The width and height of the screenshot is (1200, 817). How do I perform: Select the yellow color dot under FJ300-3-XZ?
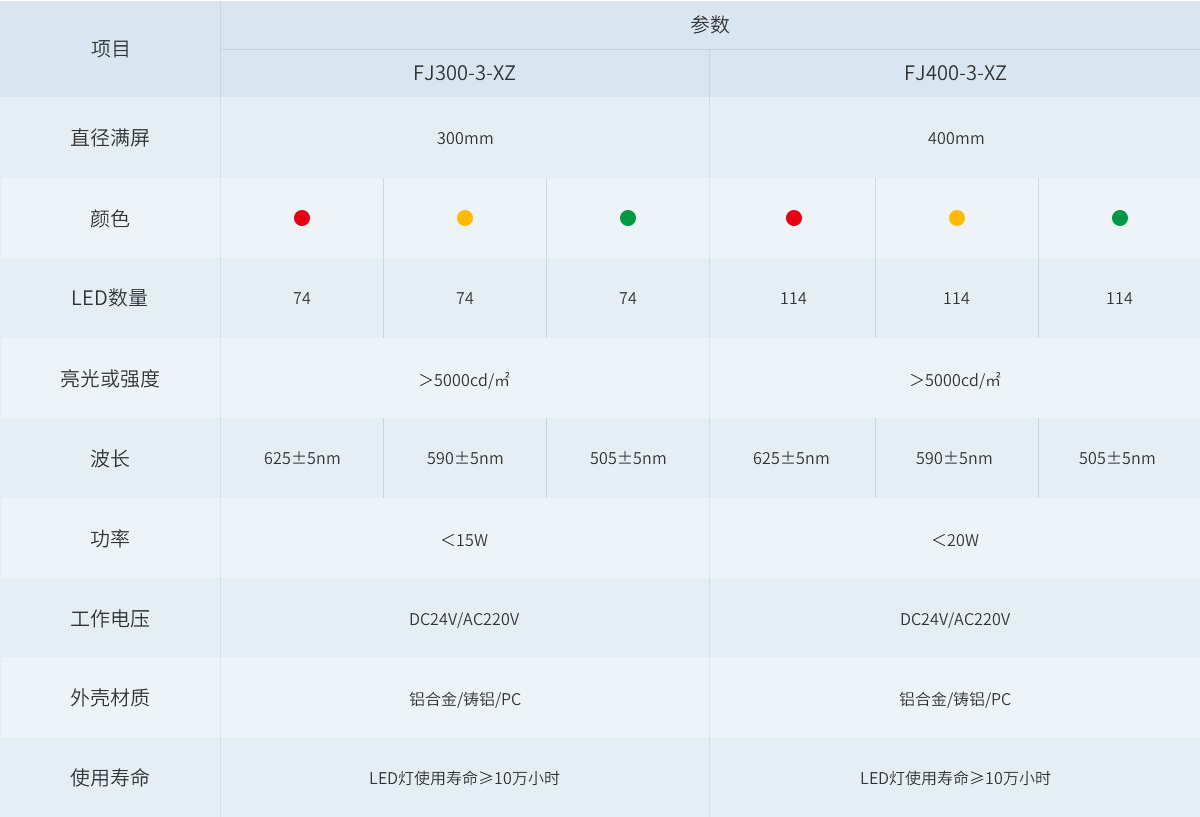click(465, 218)
